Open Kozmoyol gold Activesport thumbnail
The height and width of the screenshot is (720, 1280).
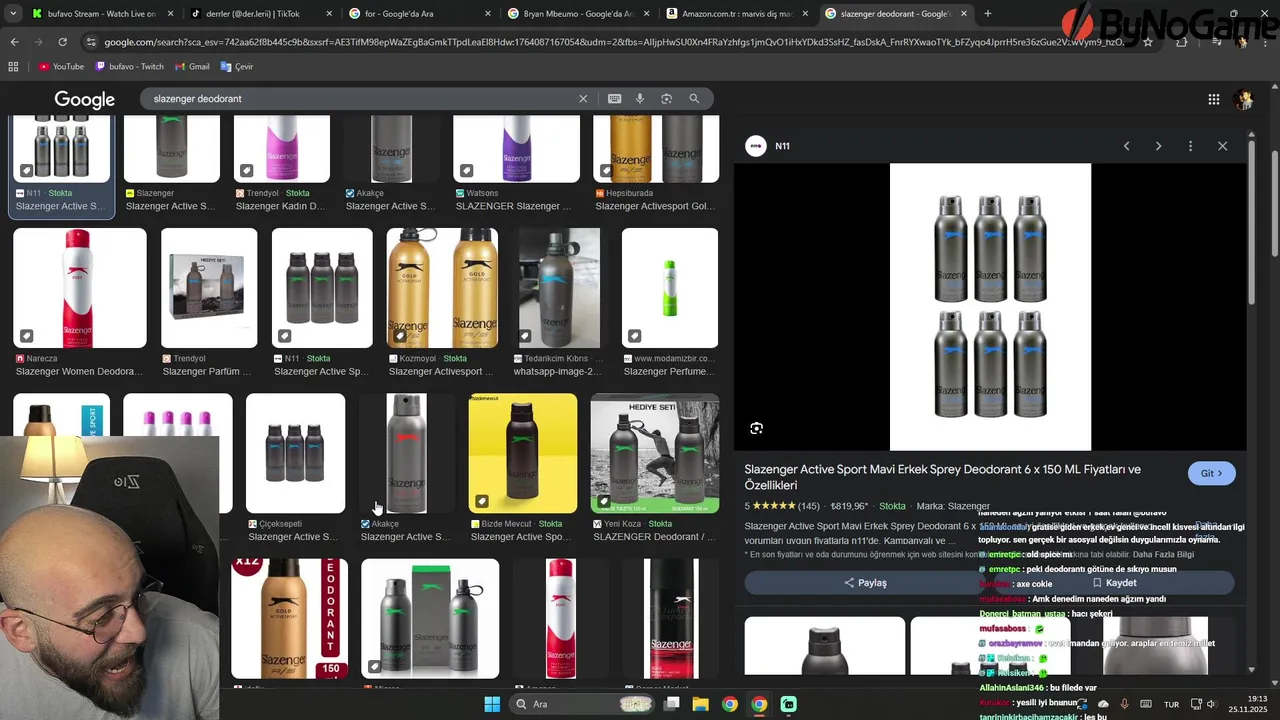coord(442,288)
